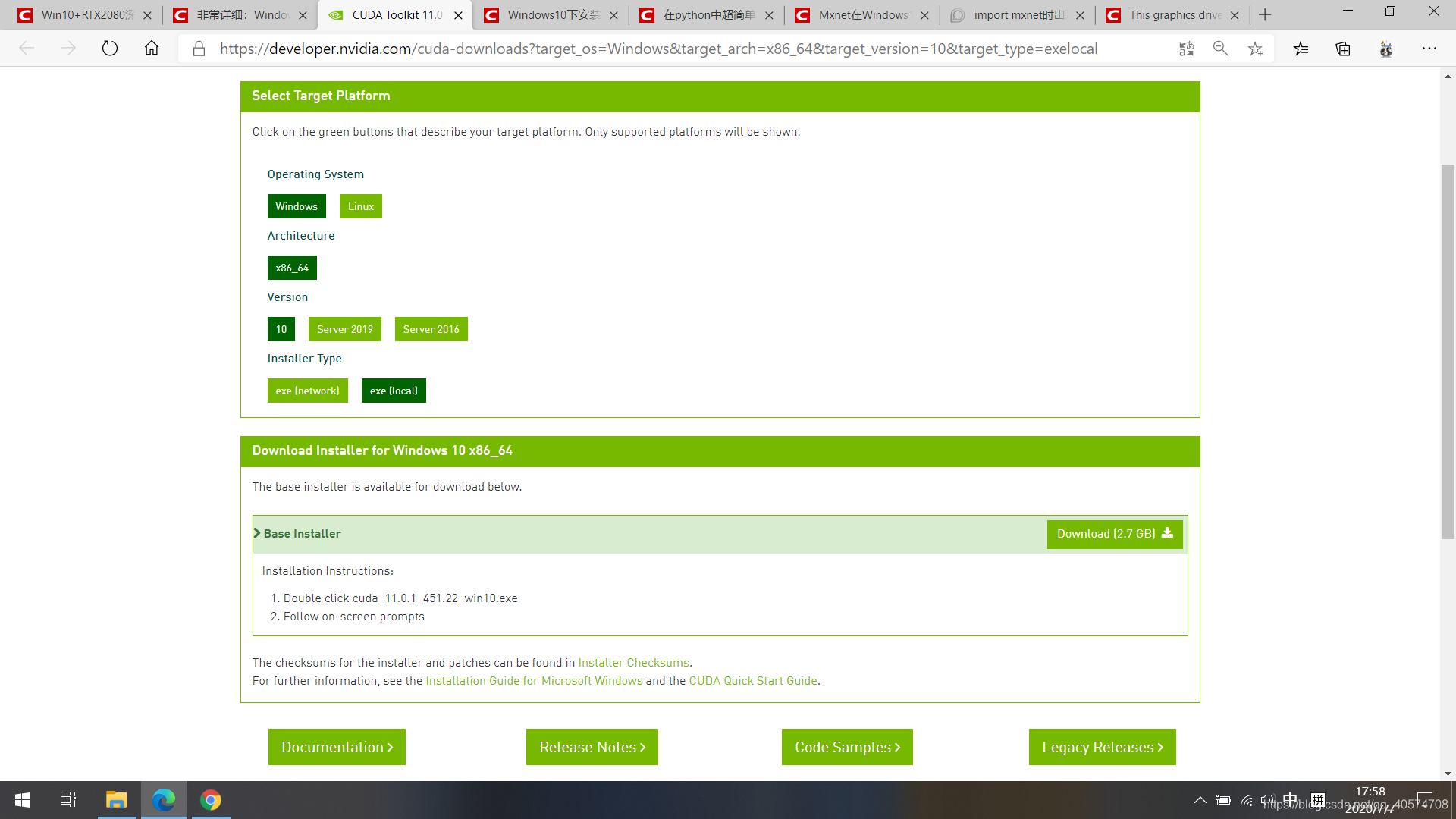This screenshot has width=1456, height=819.
Task: Switch to the Mxnet在Windows tab
Action: [862, 15]
